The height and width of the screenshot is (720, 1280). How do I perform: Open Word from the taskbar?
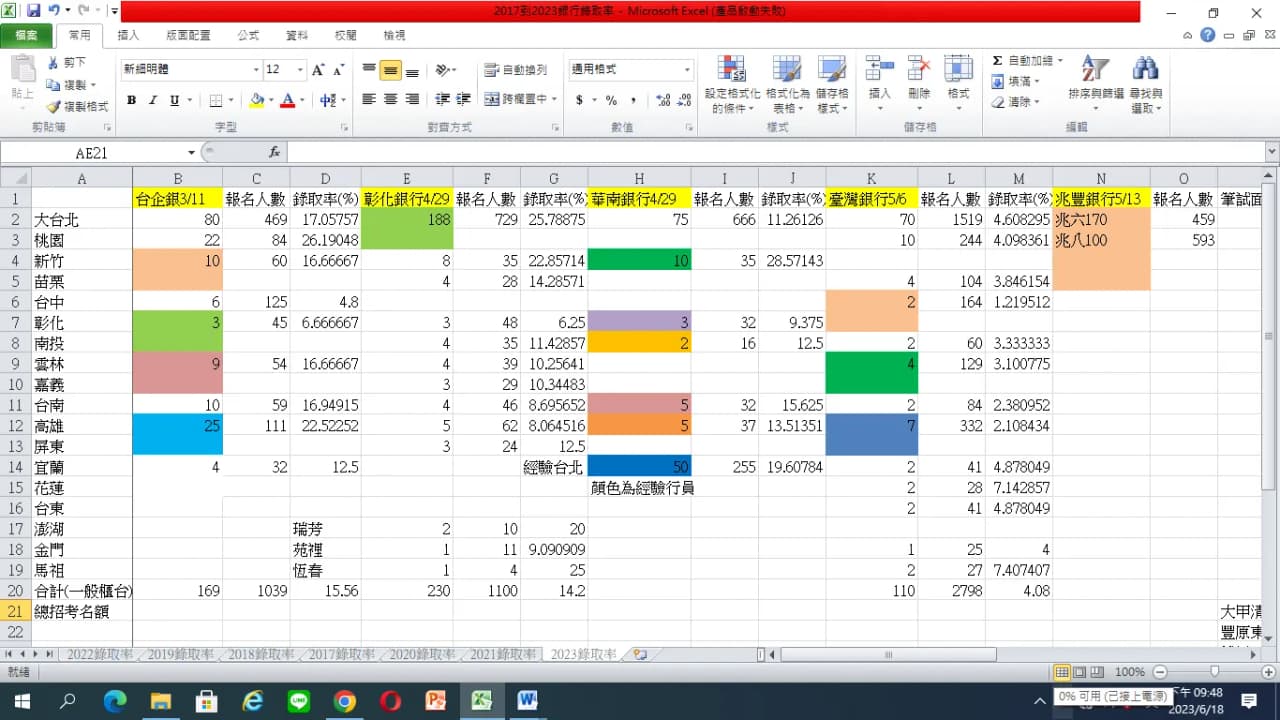(x=528, y=700)
